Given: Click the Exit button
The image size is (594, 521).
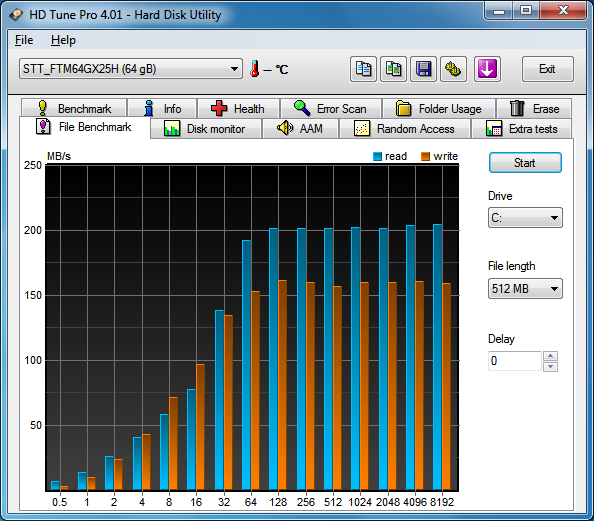Looking at the screenshot, I should click(547, 69).
